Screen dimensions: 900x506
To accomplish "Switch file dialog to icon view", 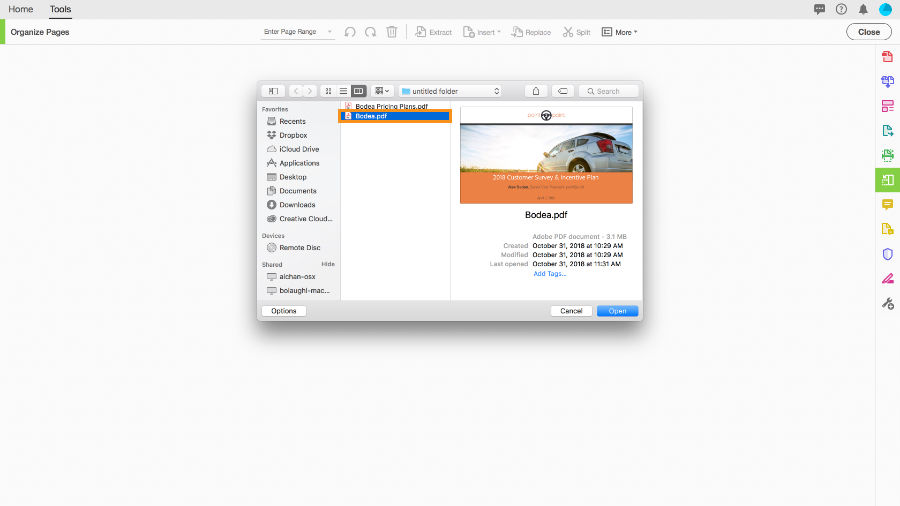I will coord(328,91).
